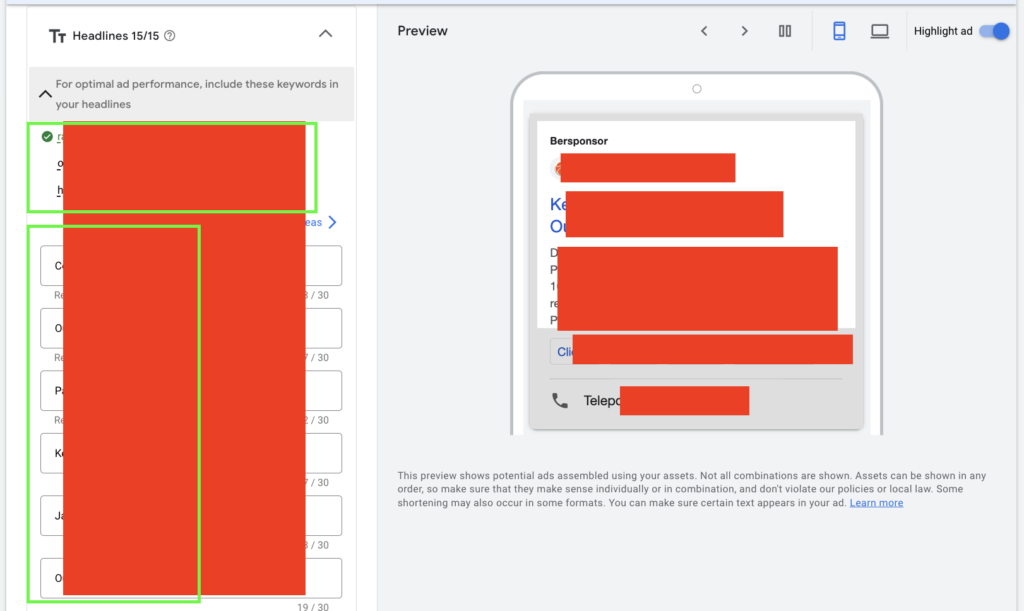Collapse the keyword performance suggestion banner
The width and height of the screenshot is (1024, 611).
click(x=45, y=93)
